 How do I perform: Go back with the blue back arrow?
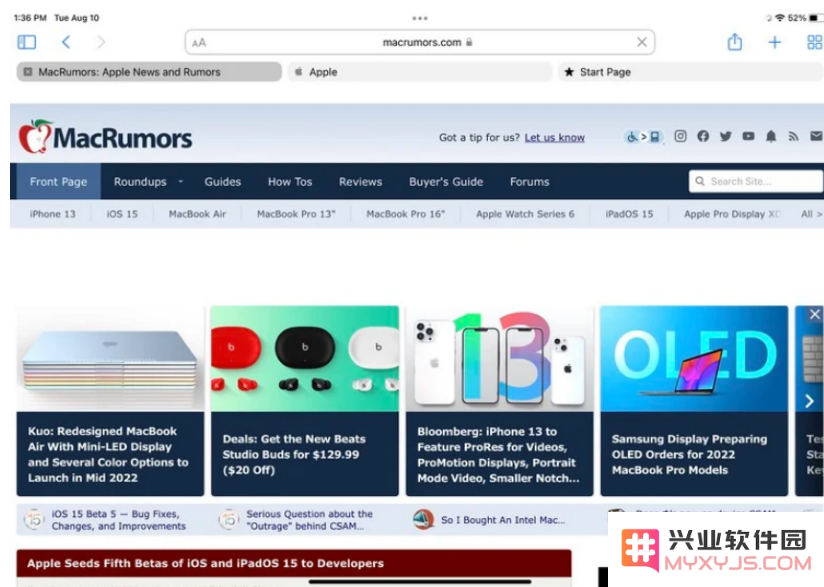(66, 42)
